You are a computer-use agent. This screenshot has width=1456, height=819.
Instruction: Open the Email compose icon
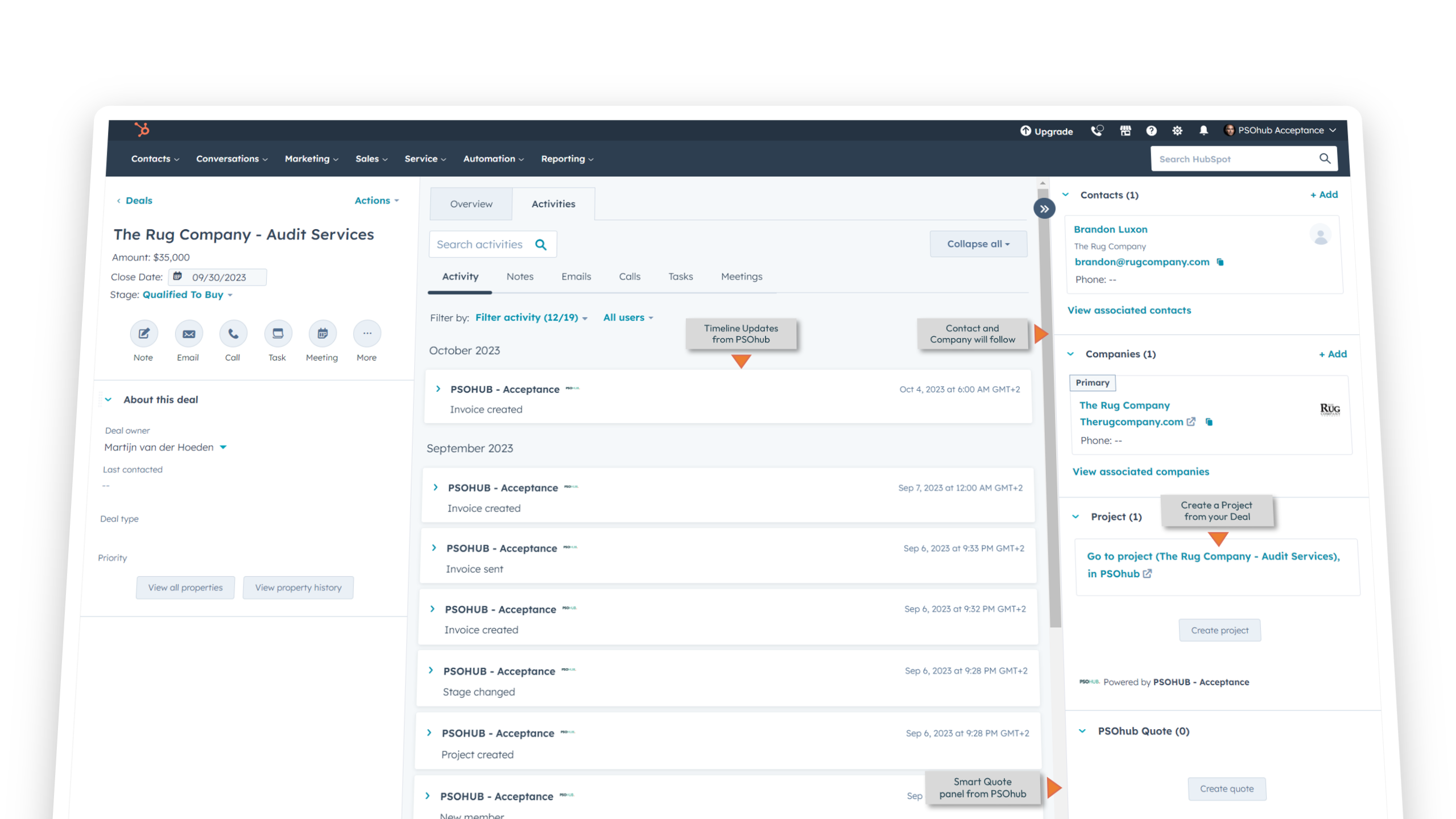(x=188, y=333)
